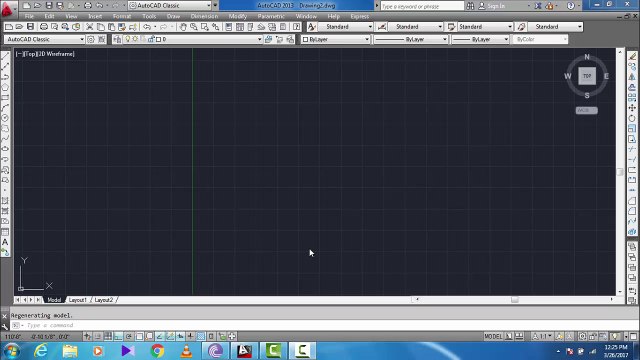This screenshot has height=360, width=640.
Task: Open the text style Standard dropdown
Action: pos(345,27)
